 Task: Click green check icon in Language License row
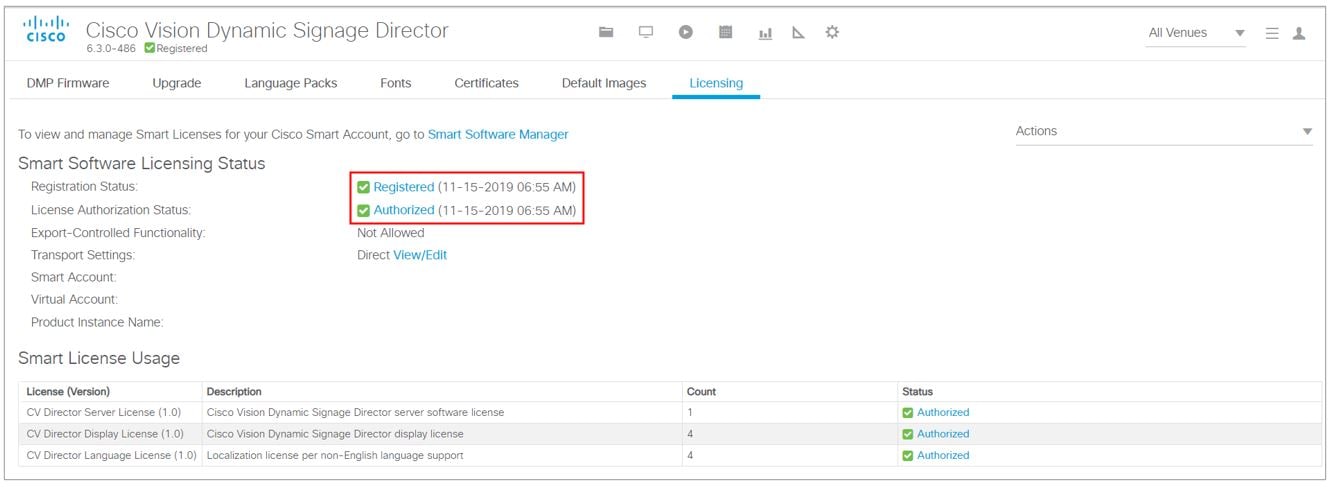[x=908, y=455]
